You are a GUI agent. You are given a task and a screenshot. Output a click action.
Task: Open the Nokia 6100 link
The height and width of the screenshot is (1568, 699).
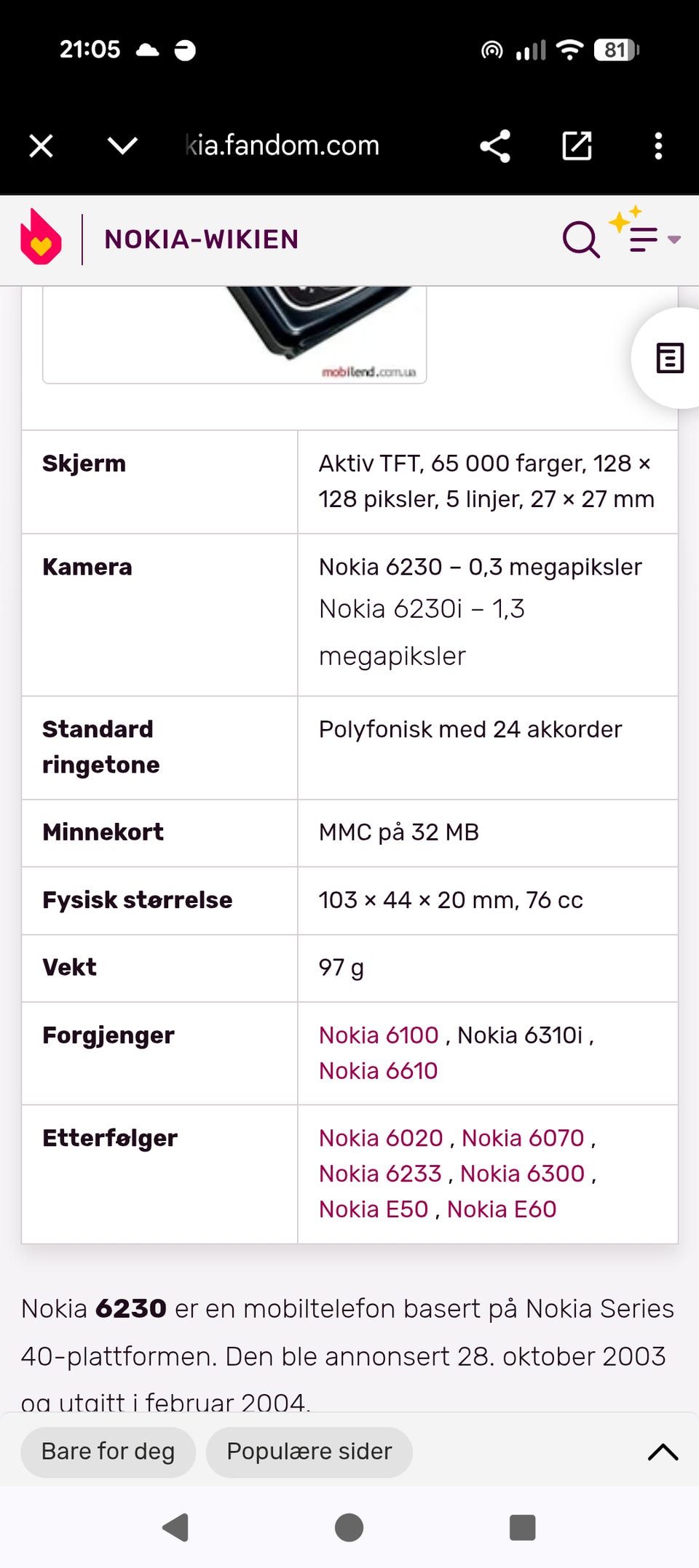[x=379, y=1035]
